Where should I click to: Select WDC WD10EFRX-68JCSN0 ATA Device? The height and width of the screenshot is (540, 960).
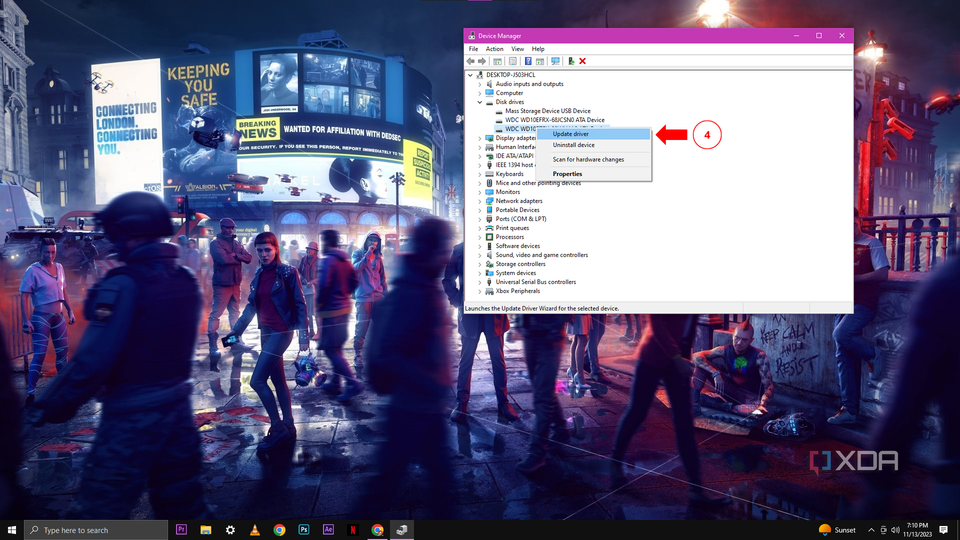555,120
